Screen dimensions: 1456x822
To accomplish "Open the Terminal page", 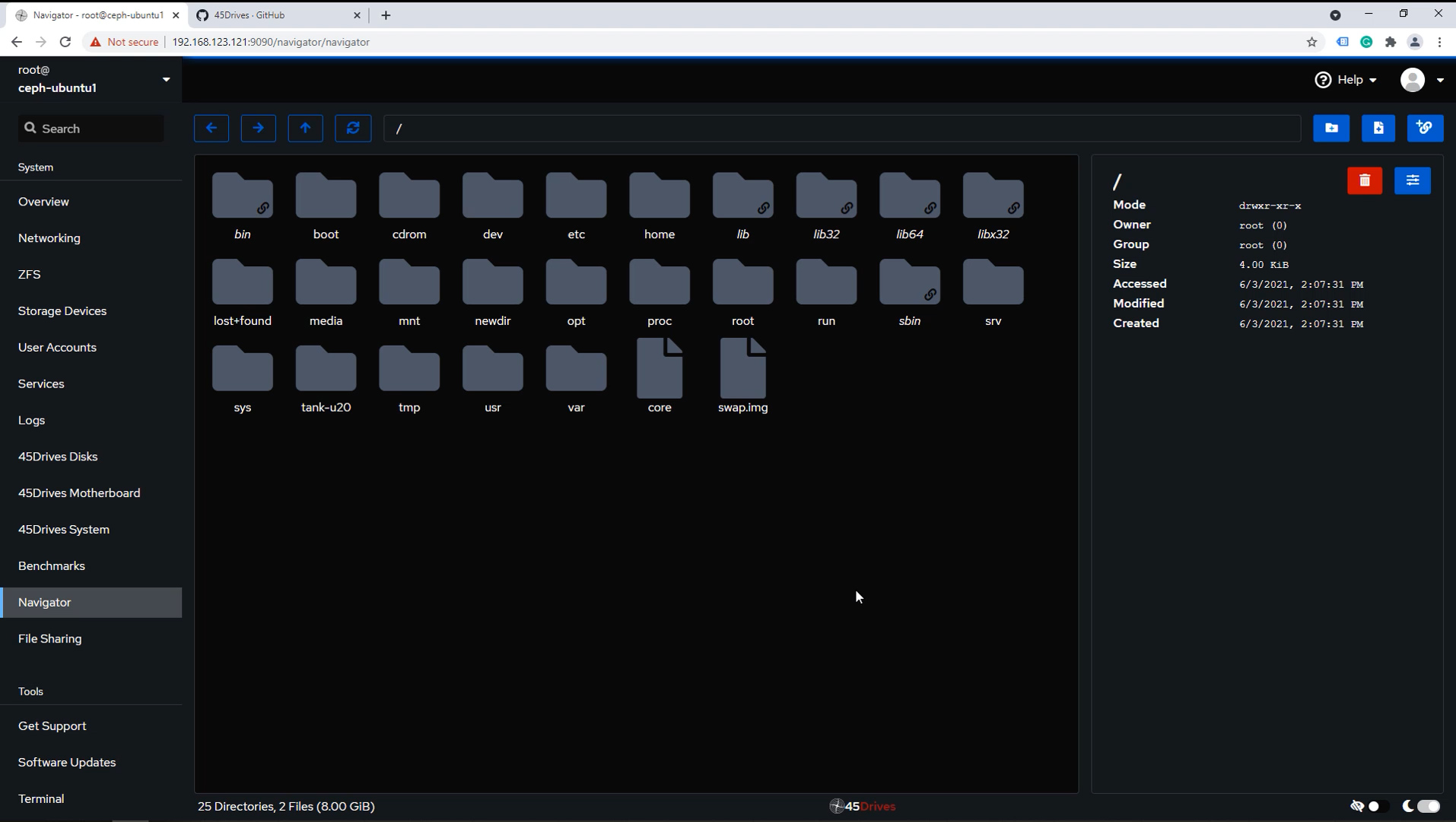I will (x=91, y=799).
